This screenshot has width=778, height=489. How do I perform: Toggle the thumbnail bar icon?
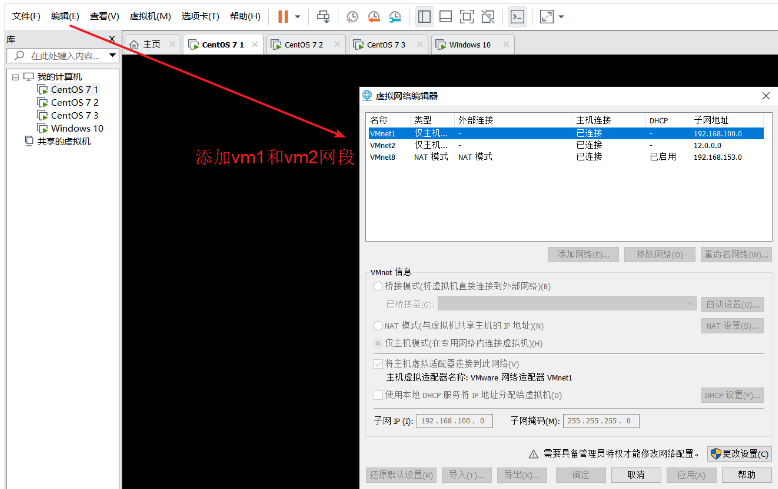[446, 17]
